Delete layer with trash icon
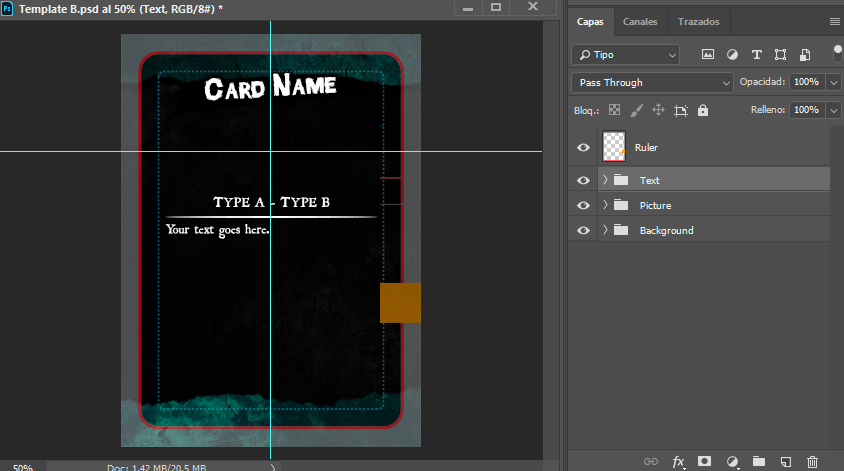The height and width of the screenshot is (471, 844). pyautogui.click(x=812, y=461)
